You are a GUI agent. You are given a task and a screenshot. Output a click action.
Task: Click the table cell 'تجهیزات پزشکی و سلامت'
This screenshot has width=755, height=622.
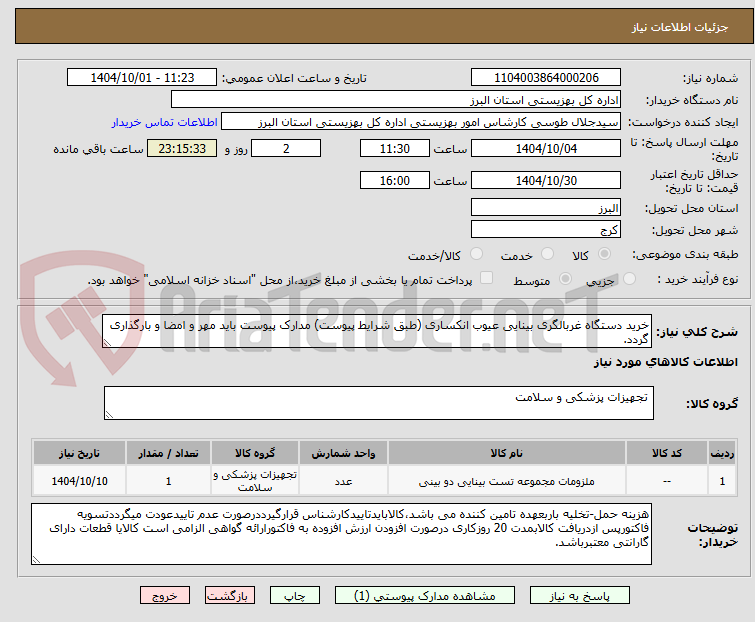[255, 481]
